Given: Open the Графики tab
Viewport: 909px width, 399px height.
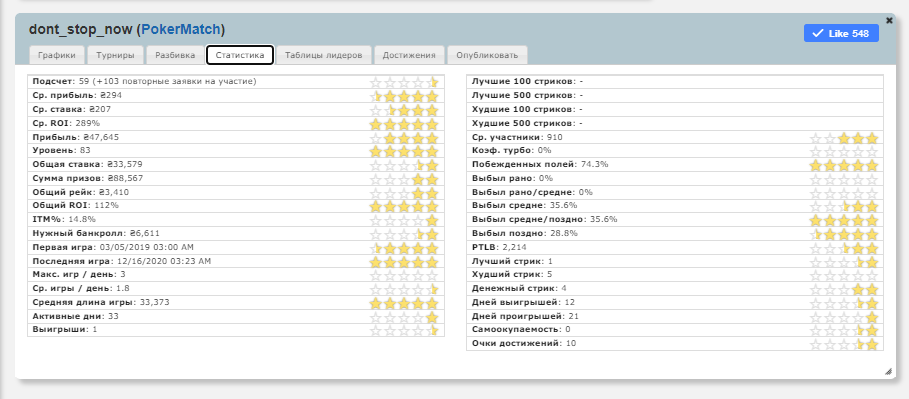Looking at the screenshot, I should tap(57, 55).
